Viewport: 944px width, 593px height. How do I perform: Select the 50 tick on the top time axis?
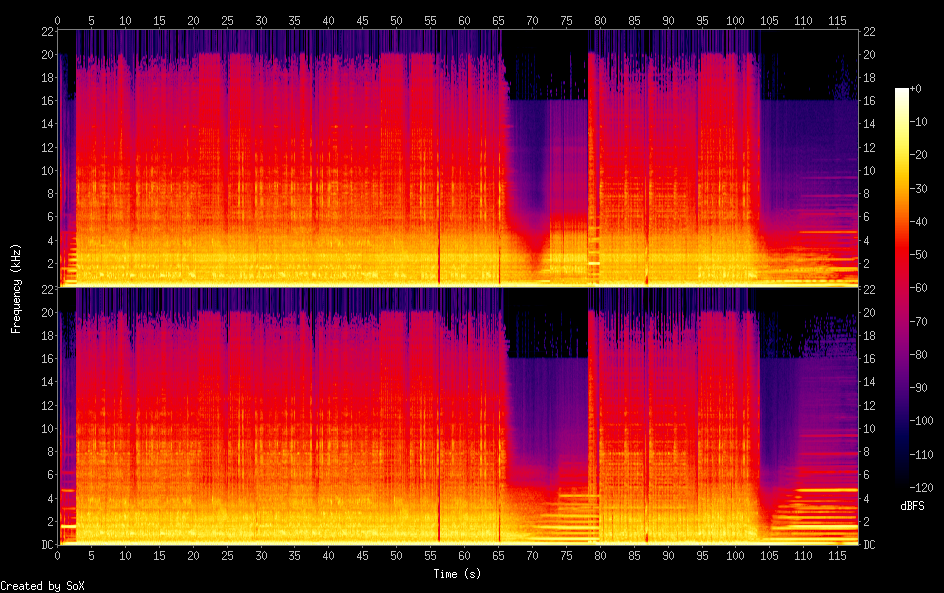(397, 20)
